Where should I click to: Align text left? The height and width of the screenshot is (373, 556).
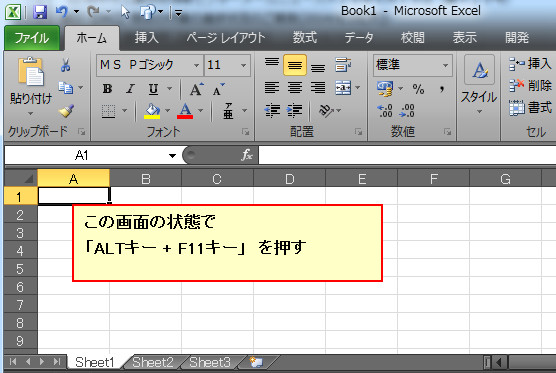[272, 87]
